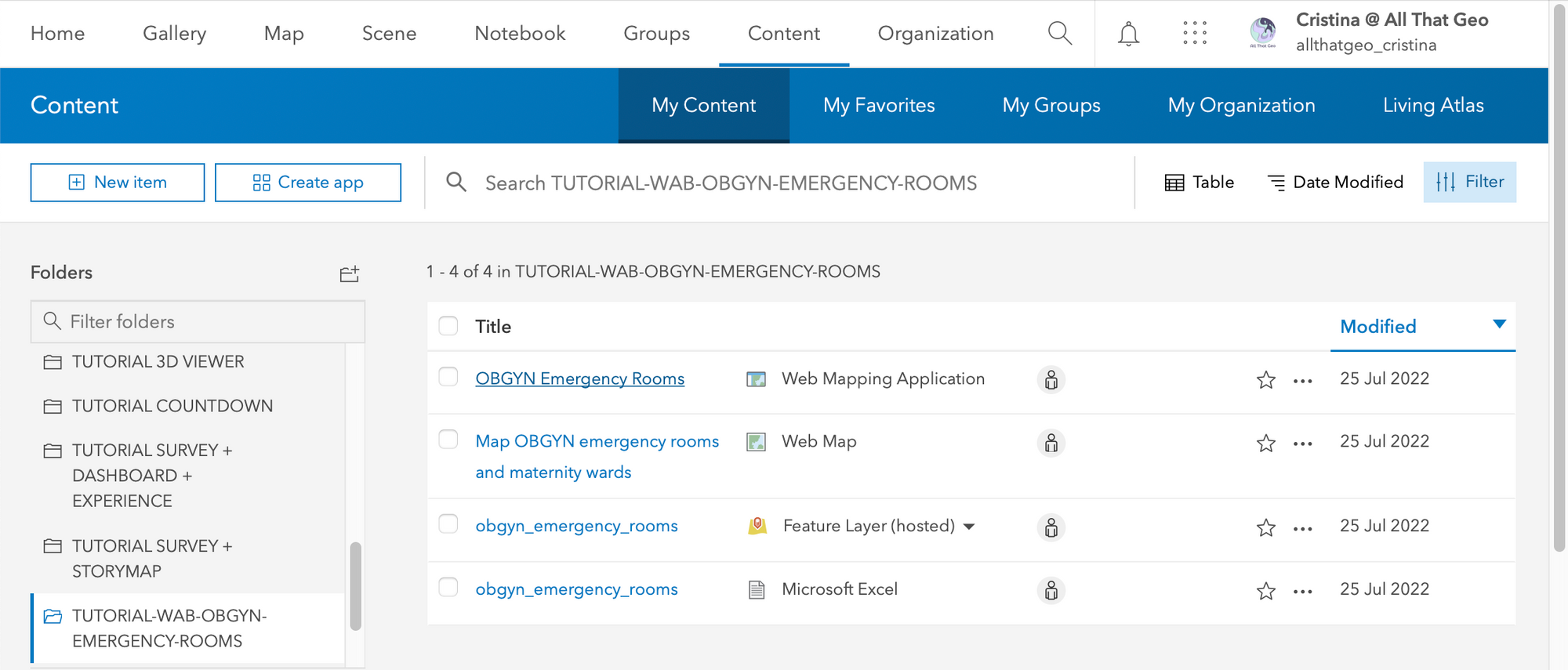Go to the Living Atlas tab
This screenshot has width=1568, height=670.
click(x=1432, y=105)
